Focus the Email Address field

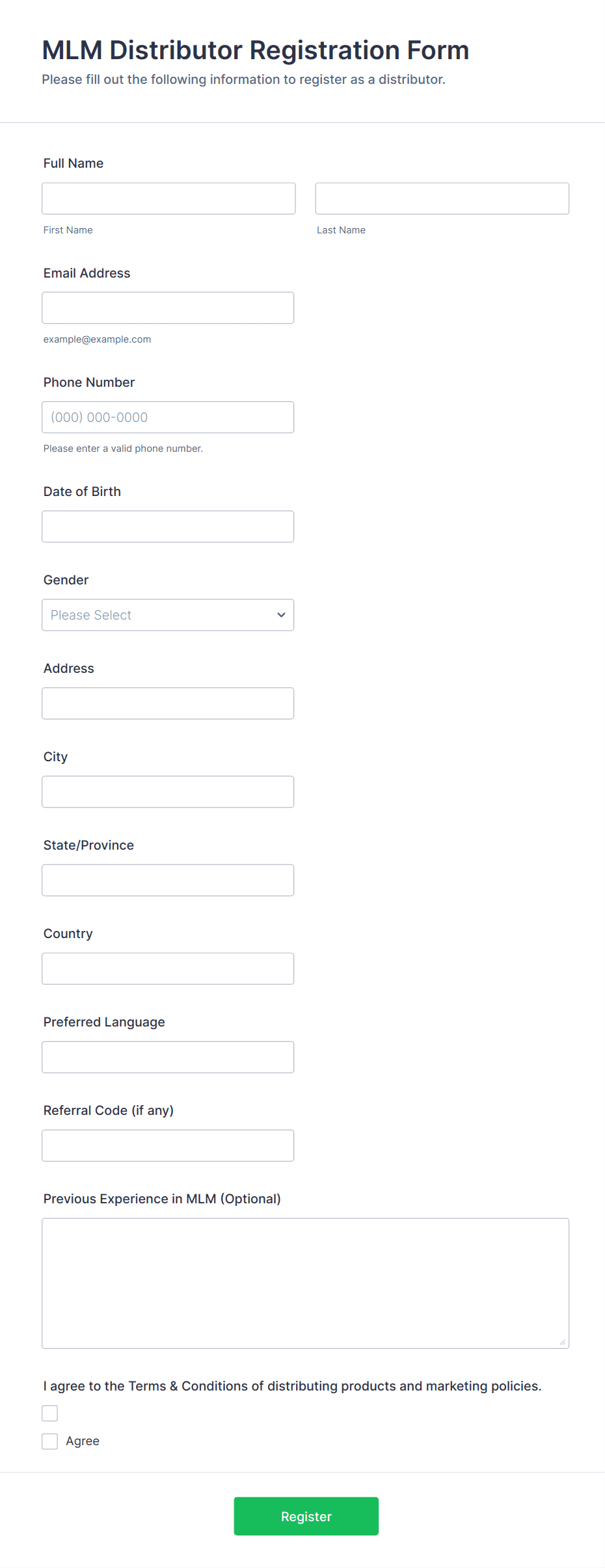pos(168,307)
